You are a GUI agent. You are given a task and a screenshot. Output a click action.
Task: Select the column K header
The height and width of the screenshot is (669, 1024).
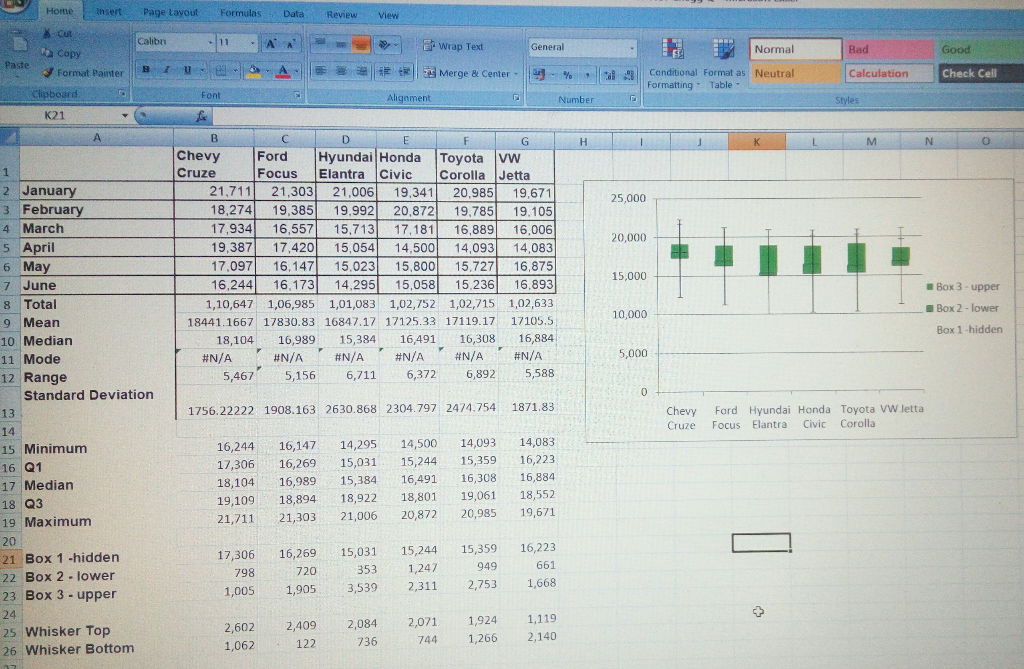click(756, 141)
